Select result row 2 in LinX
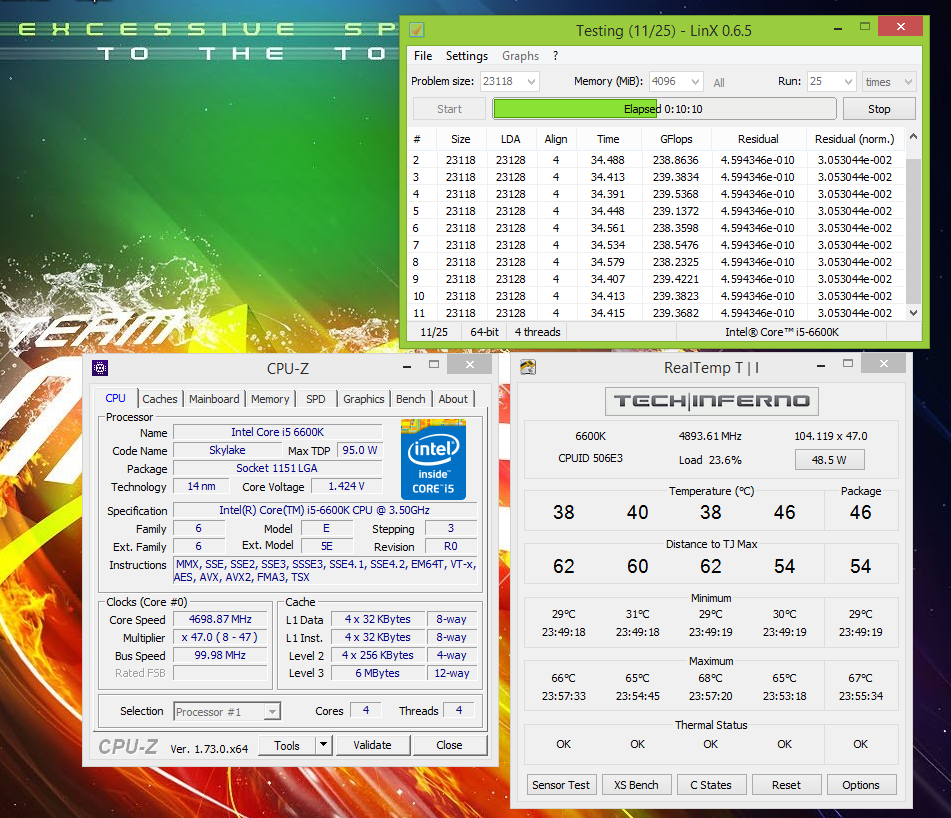951x818 pixels. click(656, 160)
